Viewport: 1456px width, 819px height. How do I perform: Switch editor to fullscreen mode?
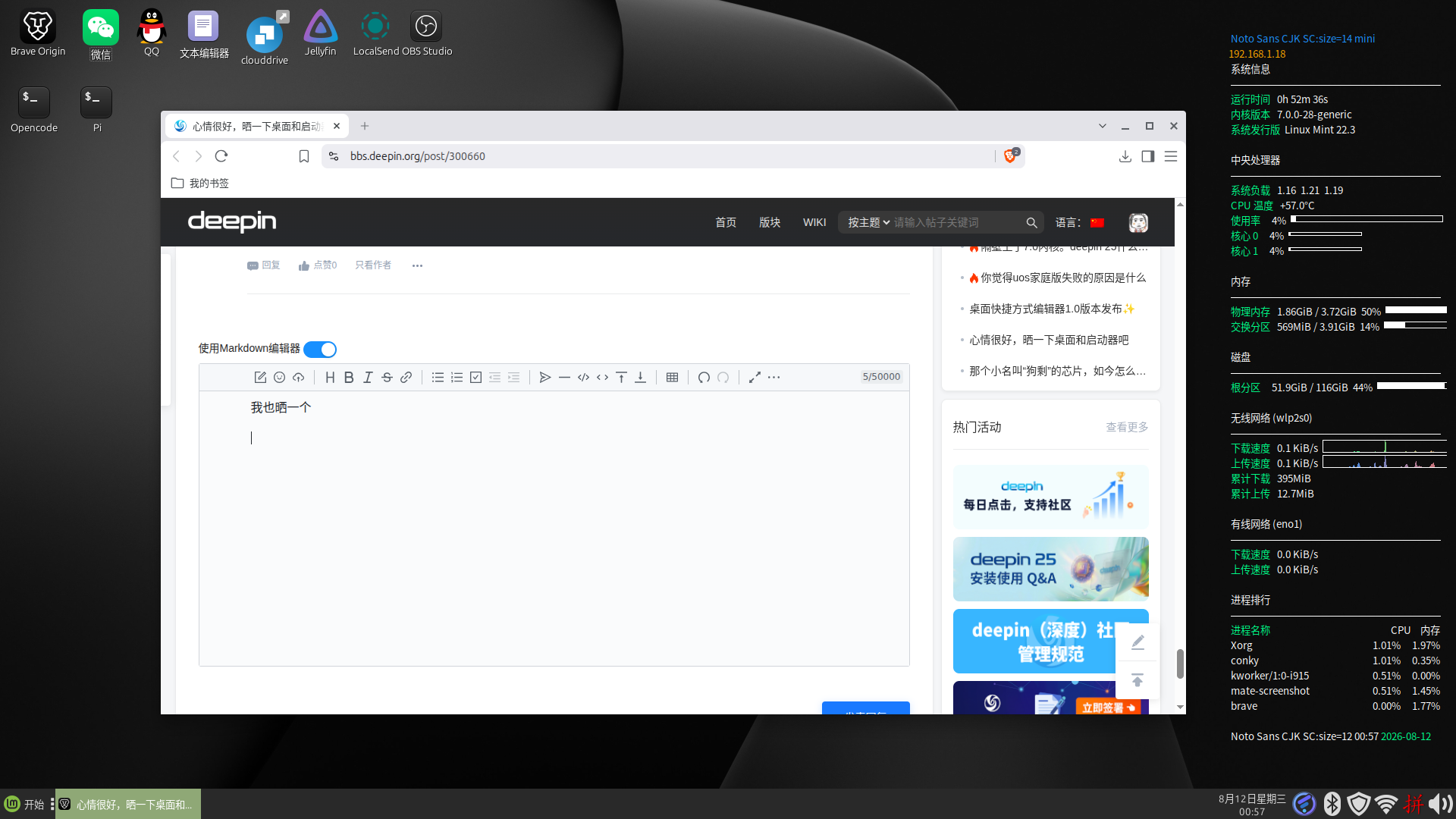click(x=755, y=377)
